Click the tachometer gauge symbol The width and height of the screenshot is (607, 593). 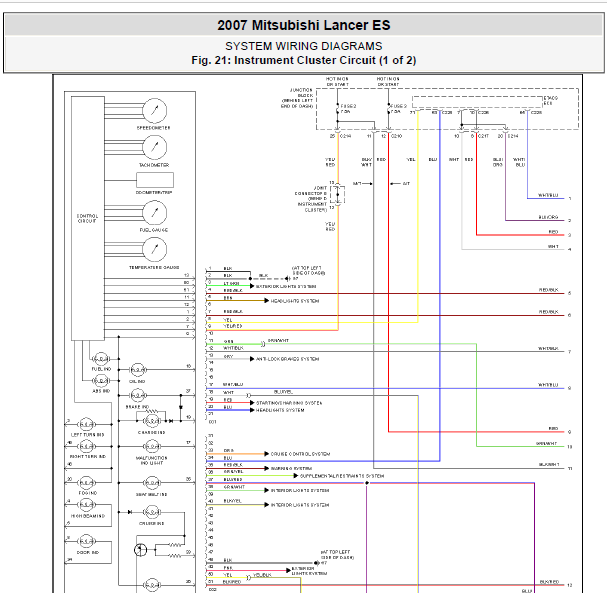(x=154, y=147)
